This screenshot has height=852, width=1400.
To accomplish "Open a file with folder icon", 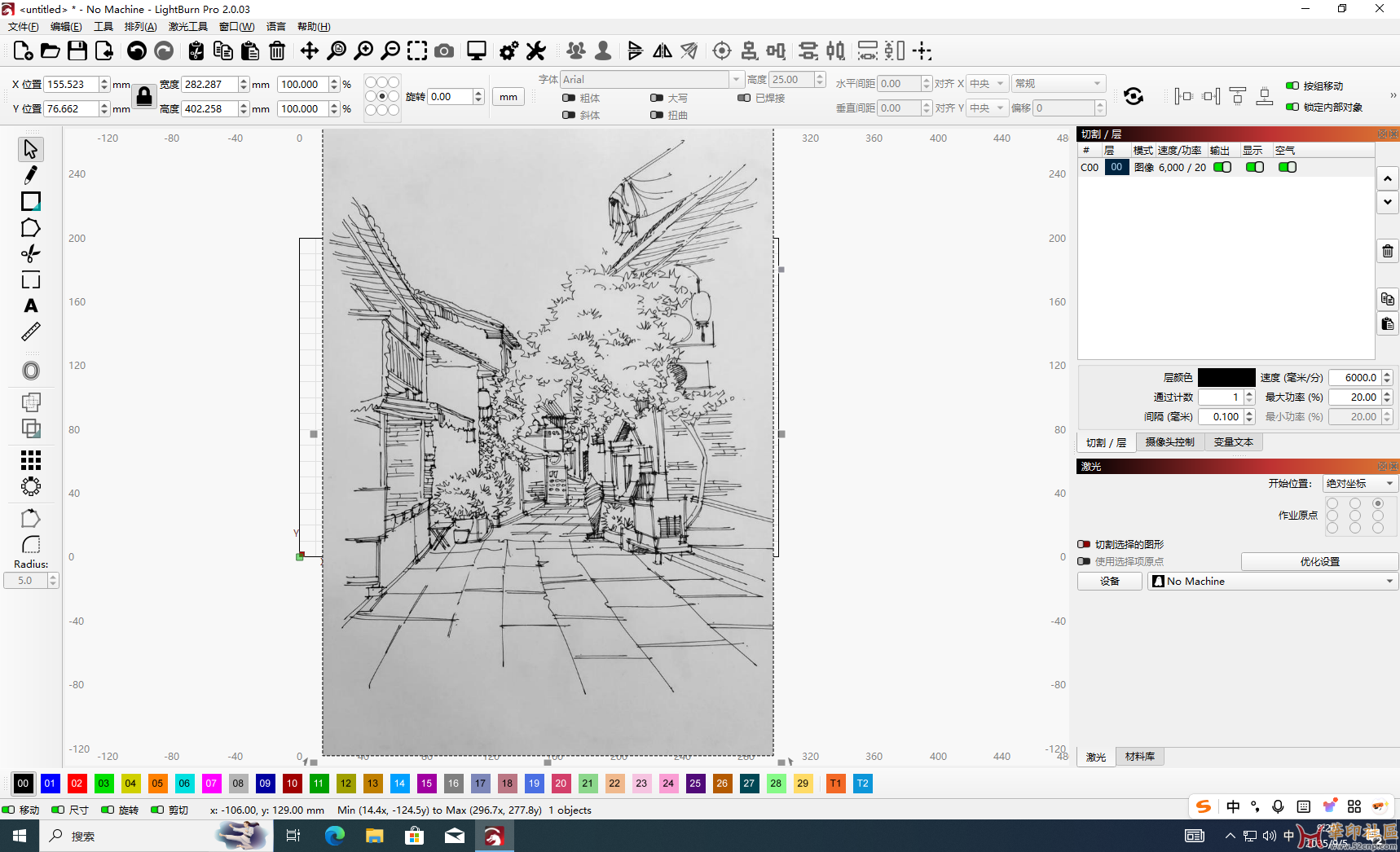I will point(50,51).
